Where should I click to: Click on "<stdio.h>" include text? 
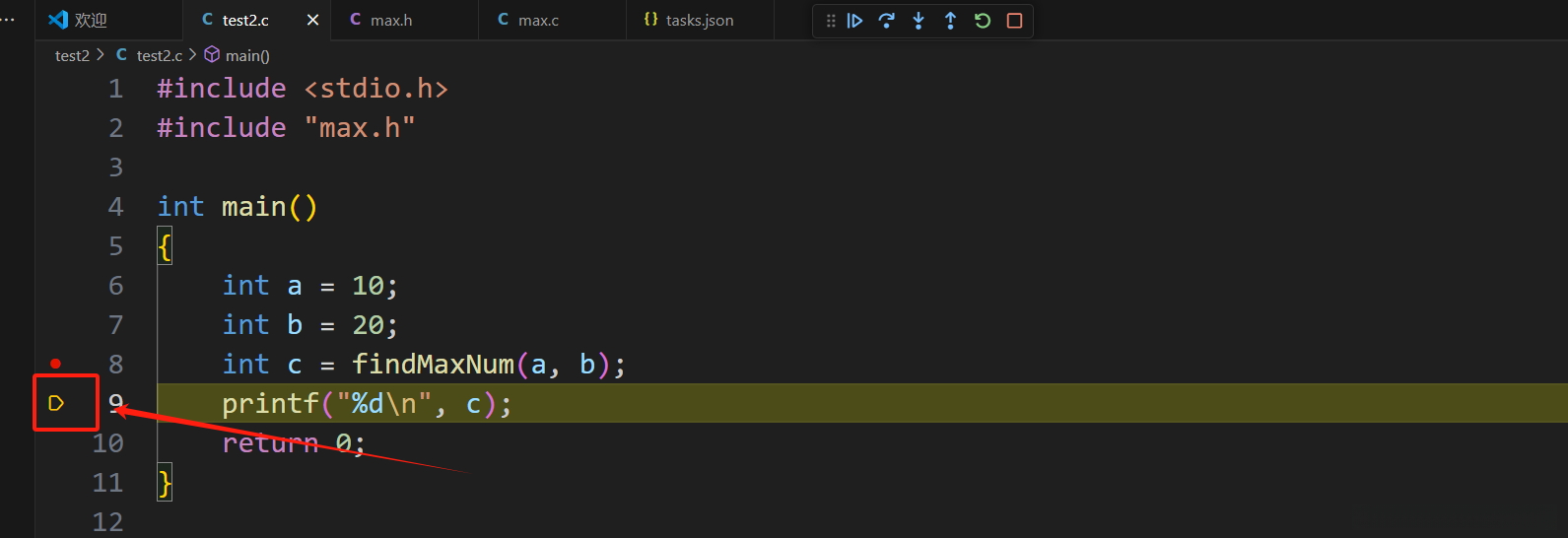(376, 89)
